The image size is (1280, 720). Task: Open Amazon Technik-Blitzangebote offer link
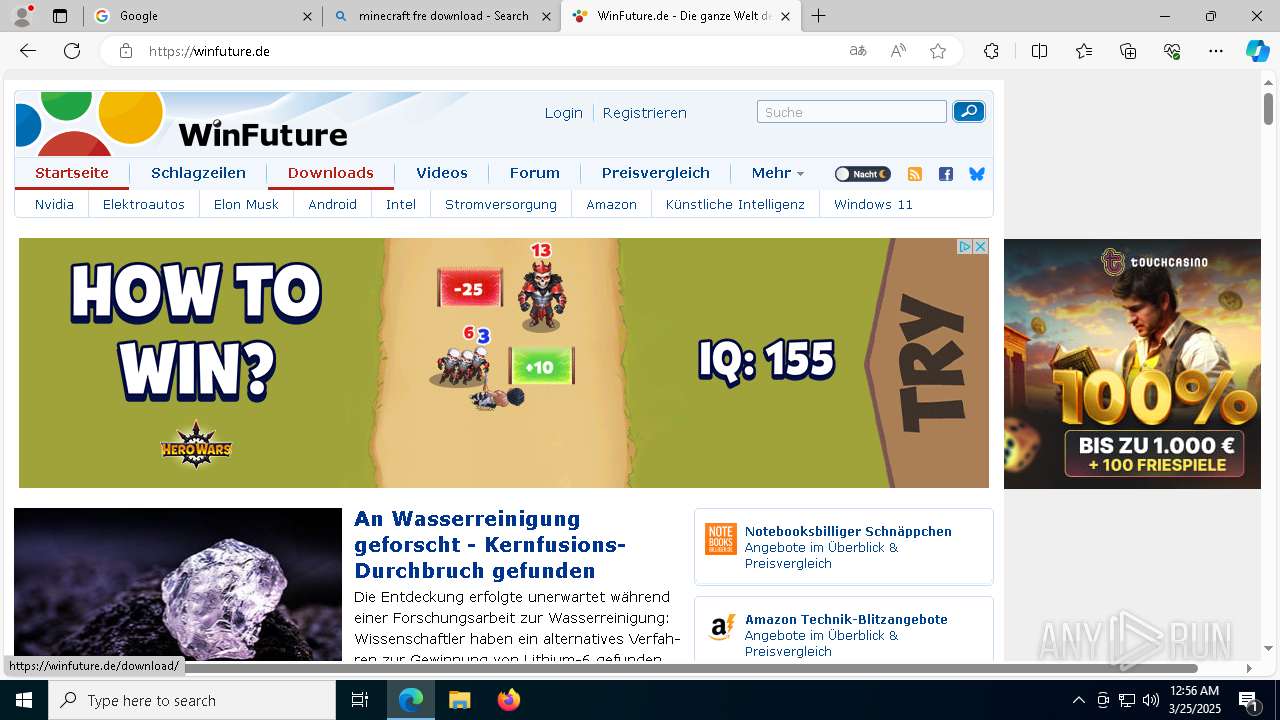[x=846, y=619]
